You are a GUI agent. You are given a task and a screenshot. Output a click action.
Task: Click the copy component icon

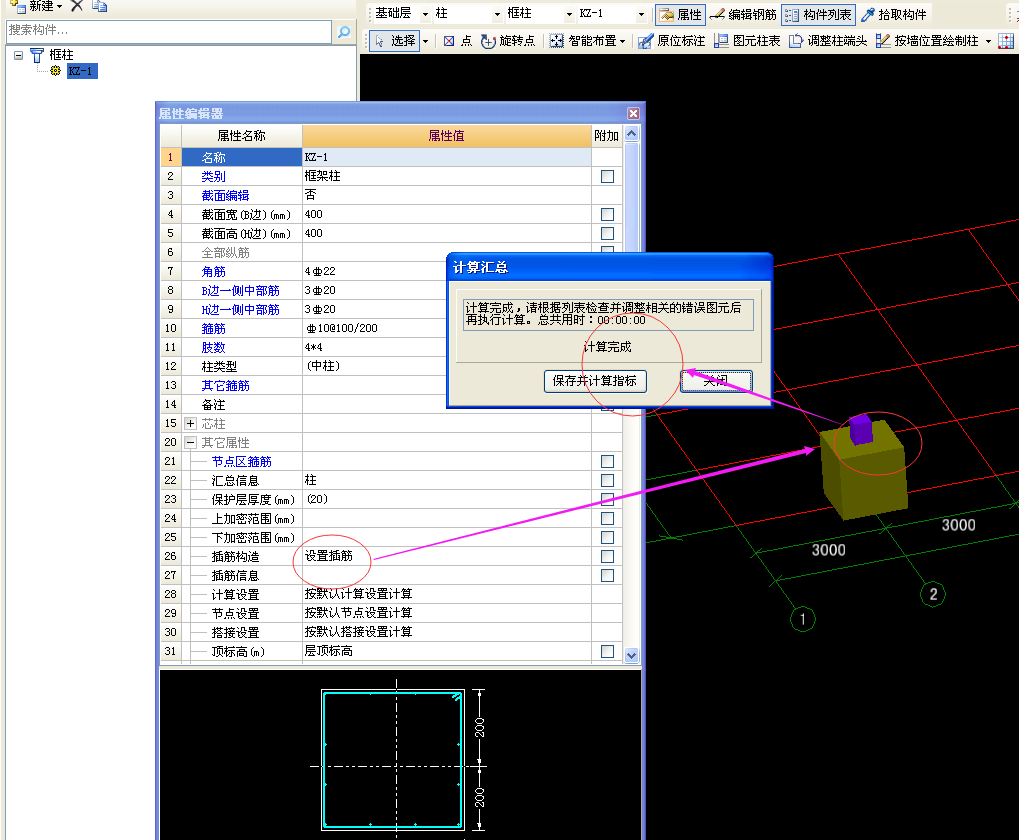coord(99,6)
